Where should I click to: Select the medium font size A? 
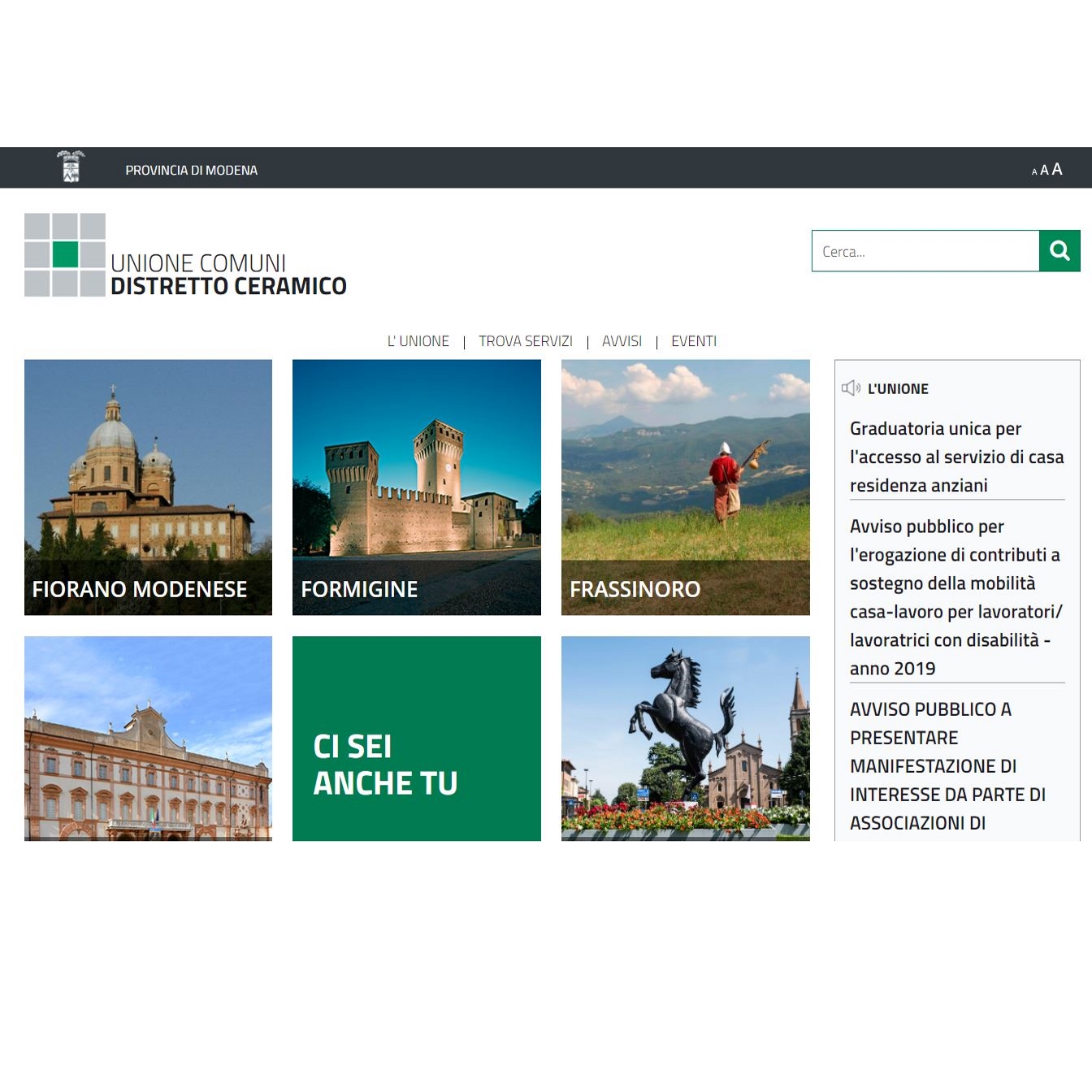(x=1044, y=171)
